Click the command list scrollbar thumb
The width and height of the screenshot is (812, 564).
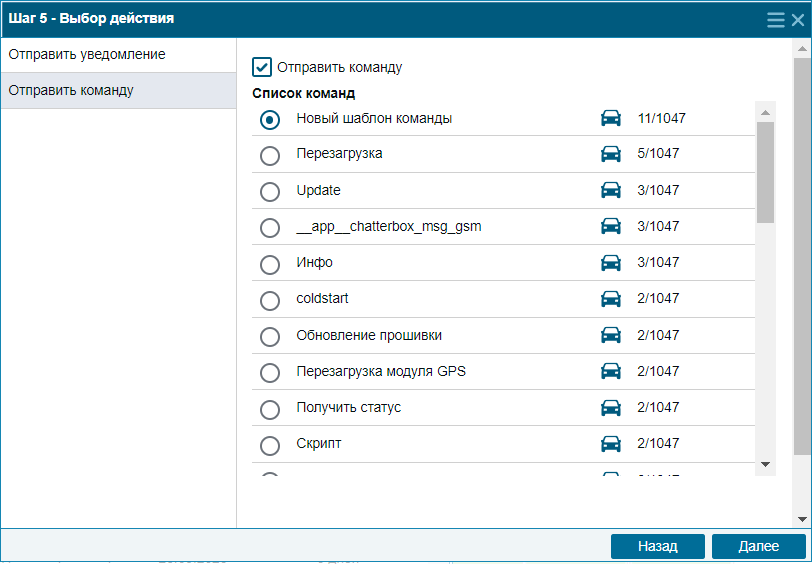point(765,172)
